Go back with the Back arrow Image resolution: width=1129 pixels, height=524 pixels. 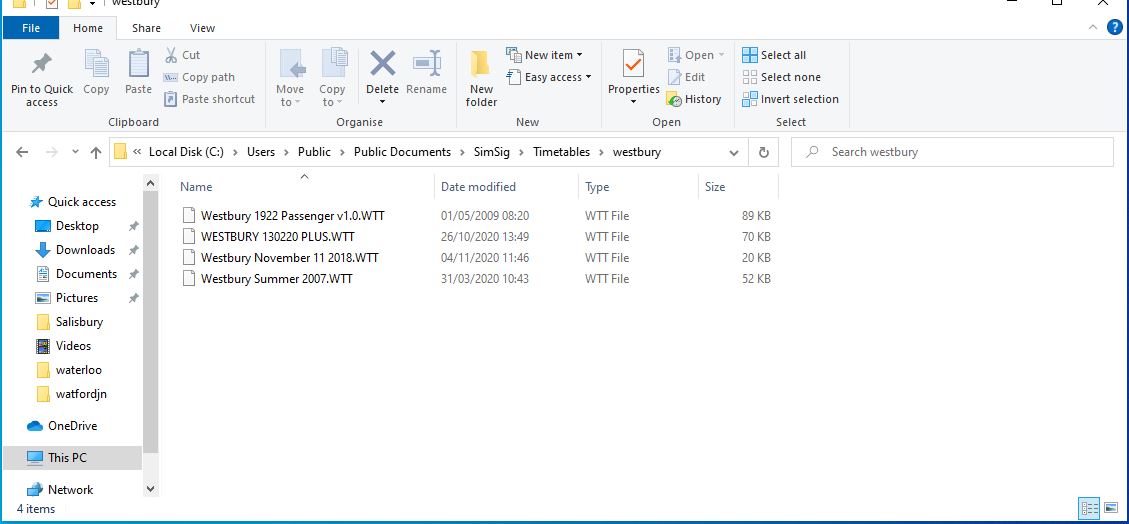22,152
